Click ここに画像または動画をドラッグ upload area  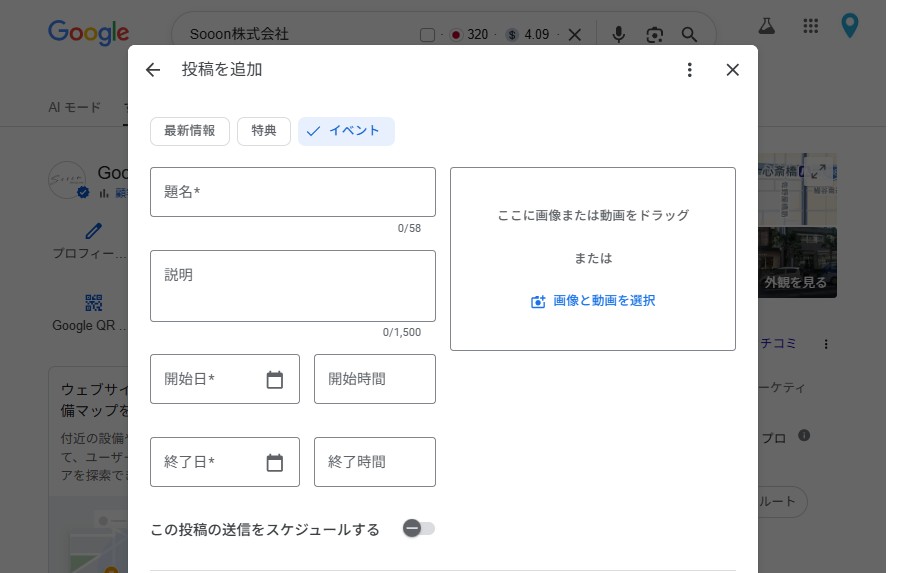[x=593, y=259]
